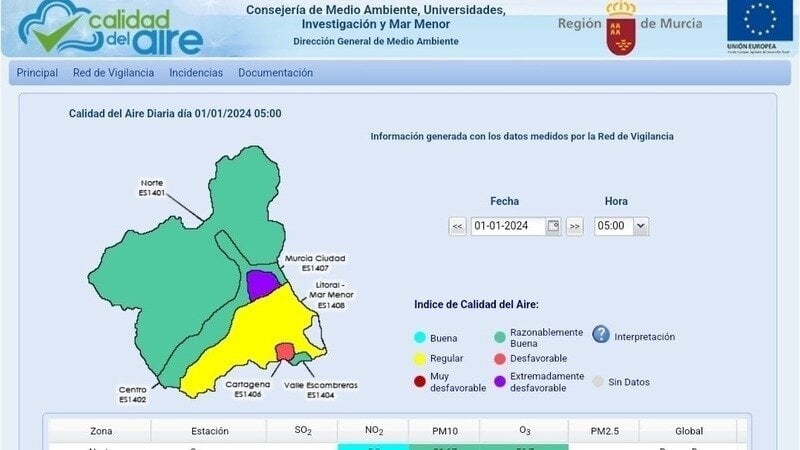Click the purple Extremadamente desfavorable legend dot

click(500, 381)
